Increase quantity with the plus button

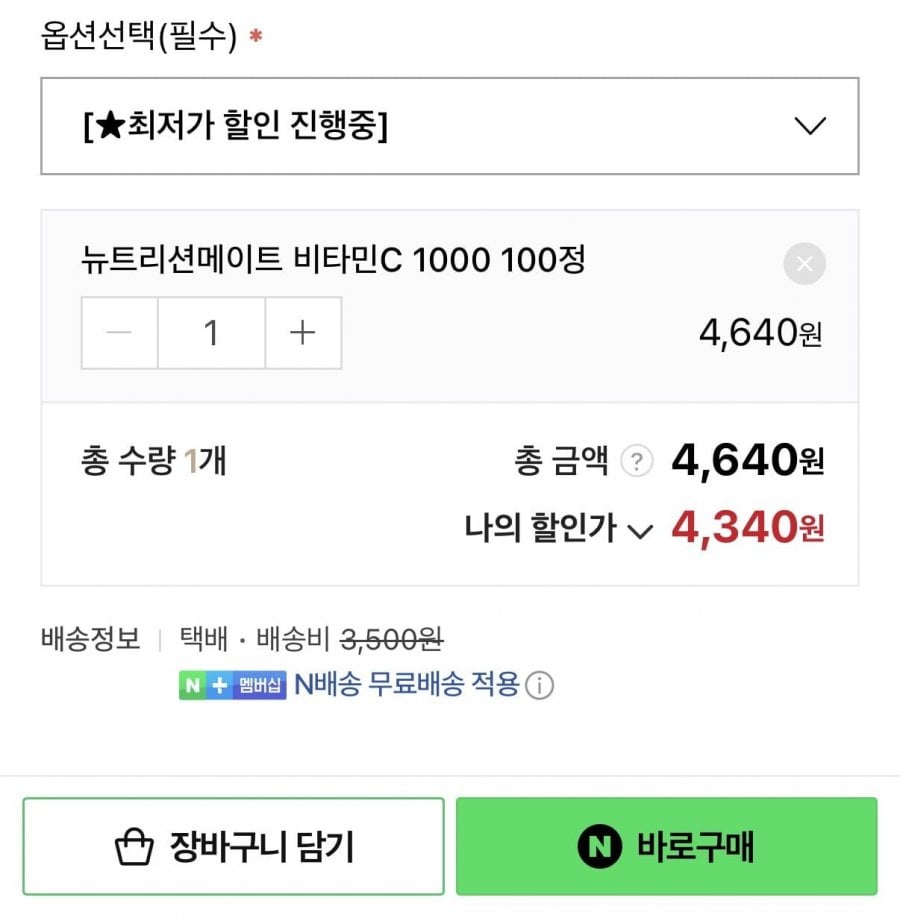pos(302,333)
